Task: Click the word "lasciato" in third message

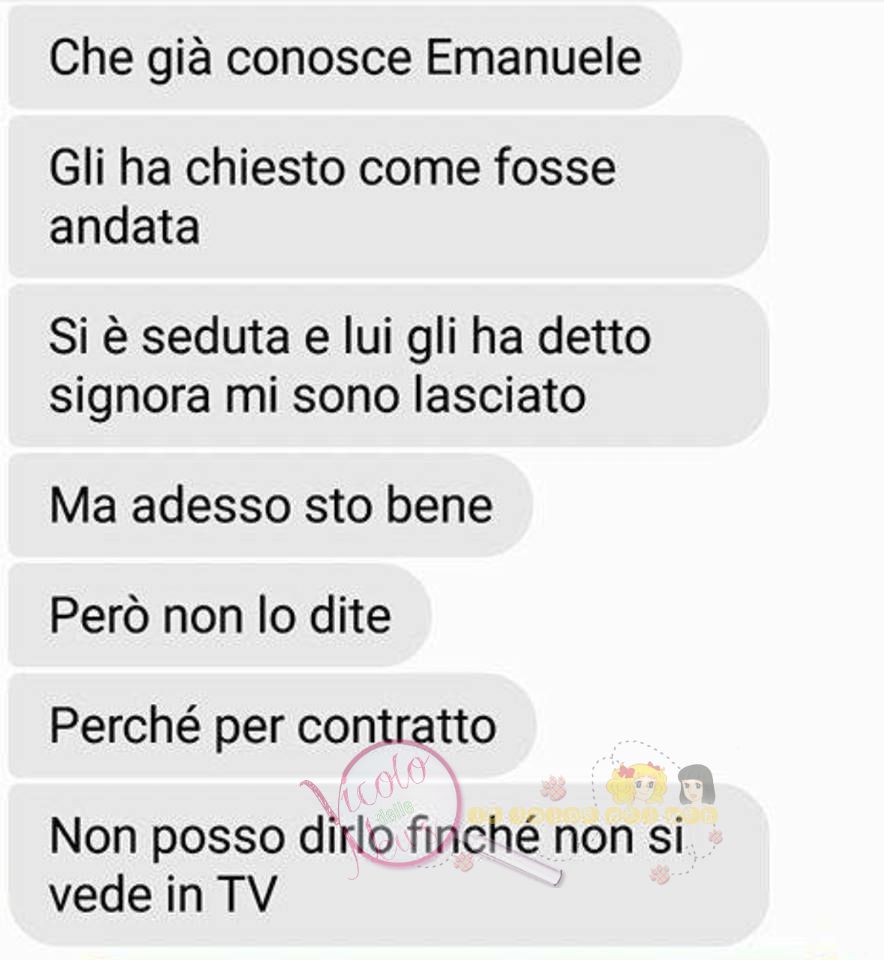Action: [500, 394]
